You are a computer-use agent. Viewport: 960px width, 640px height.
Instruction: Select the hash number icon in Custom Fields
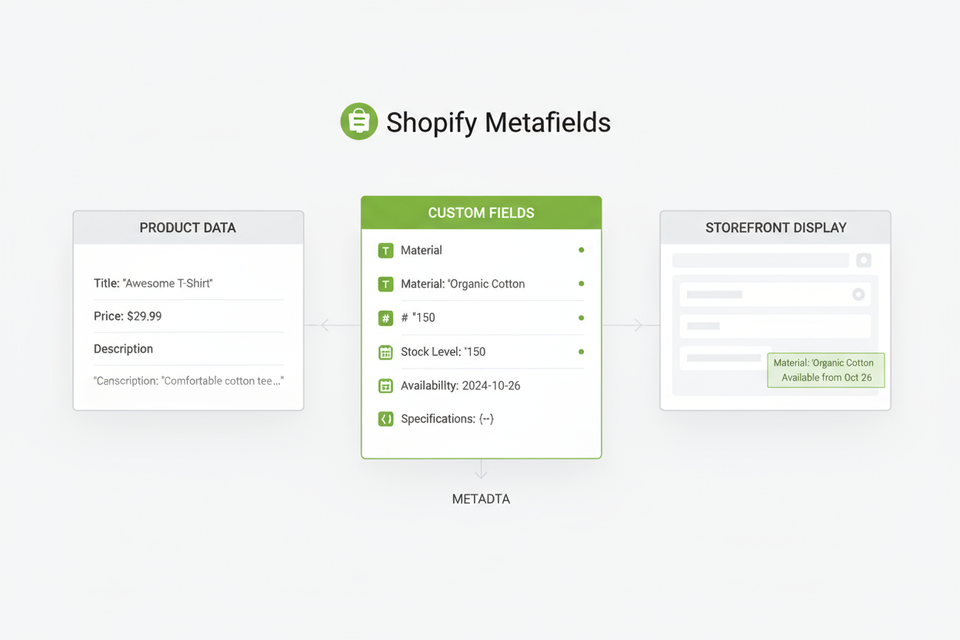[386, 318]
